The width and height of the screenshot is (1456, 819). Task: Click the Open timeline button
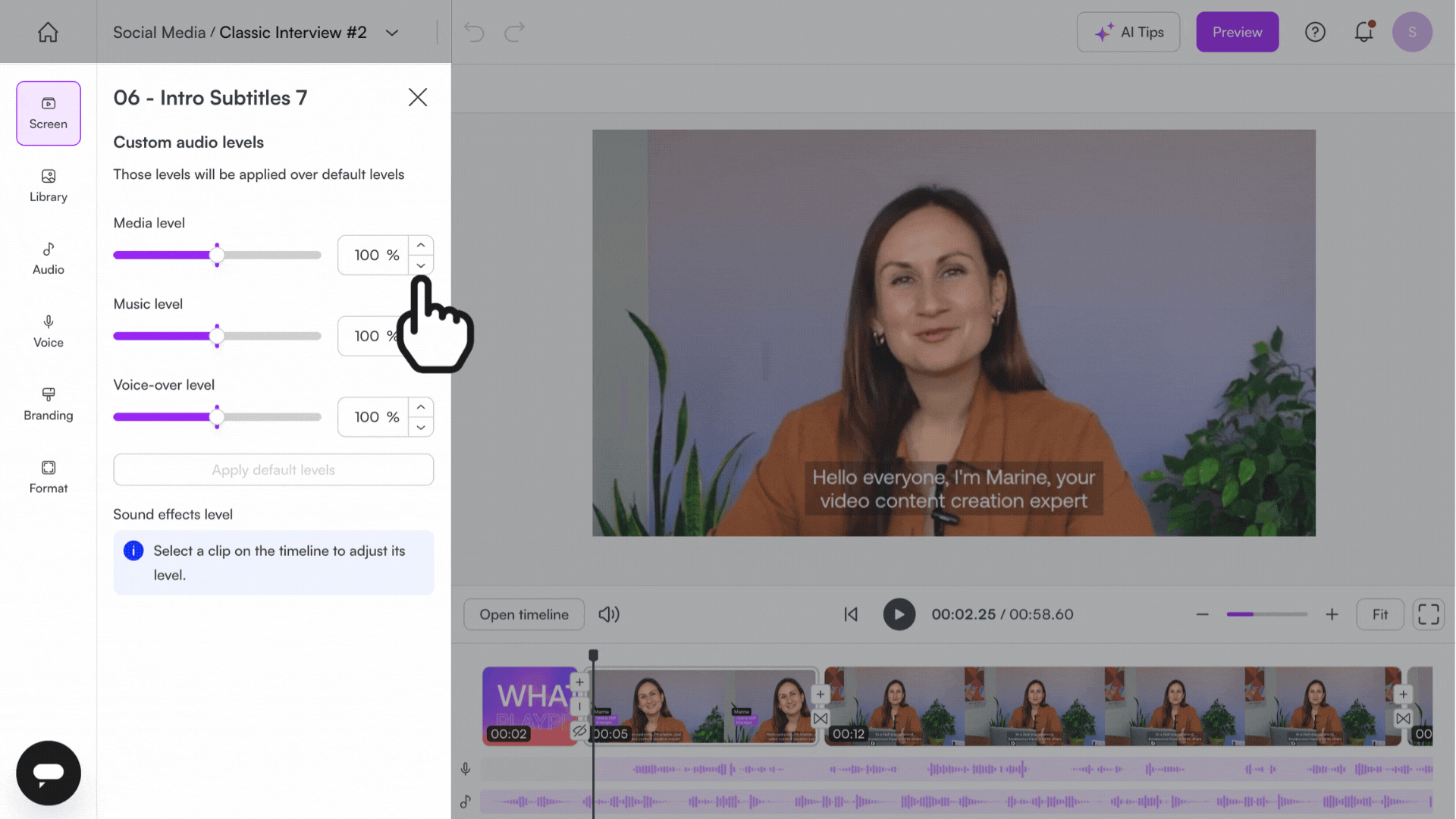[x=524, y=614]
